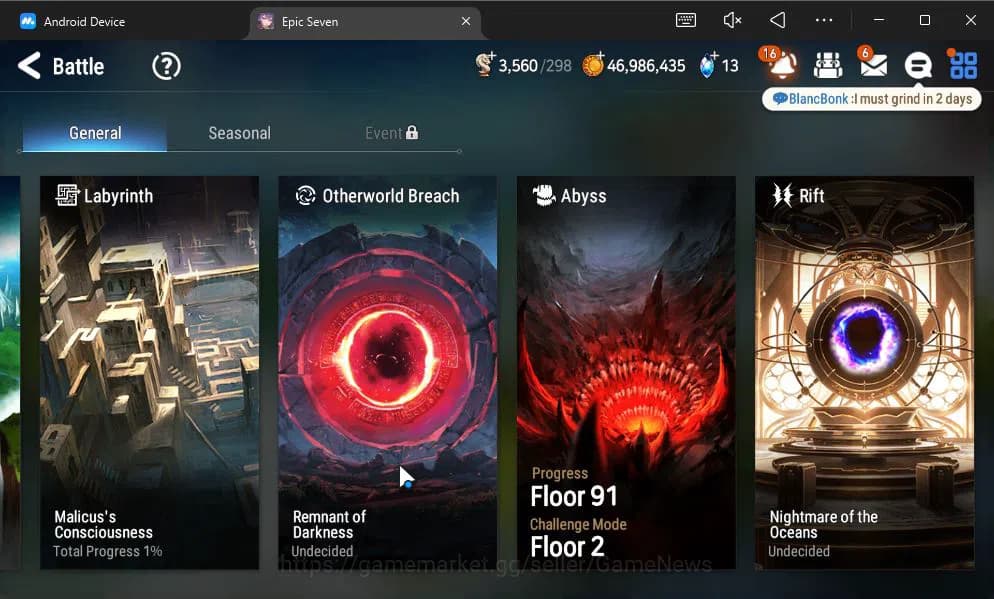Open the three-dot emulator options menu
994x599 pixels.
(x=824, y=19)
